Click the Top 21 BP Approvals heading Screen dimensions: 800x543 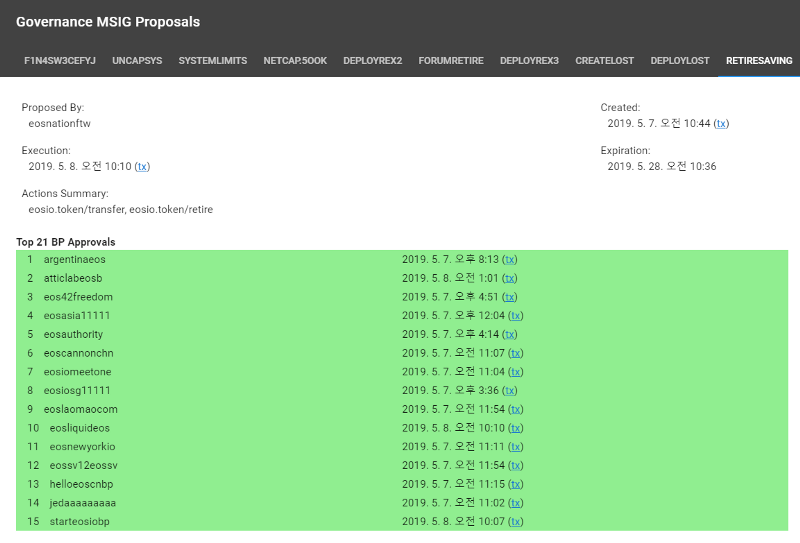click(x=66, y=242)
